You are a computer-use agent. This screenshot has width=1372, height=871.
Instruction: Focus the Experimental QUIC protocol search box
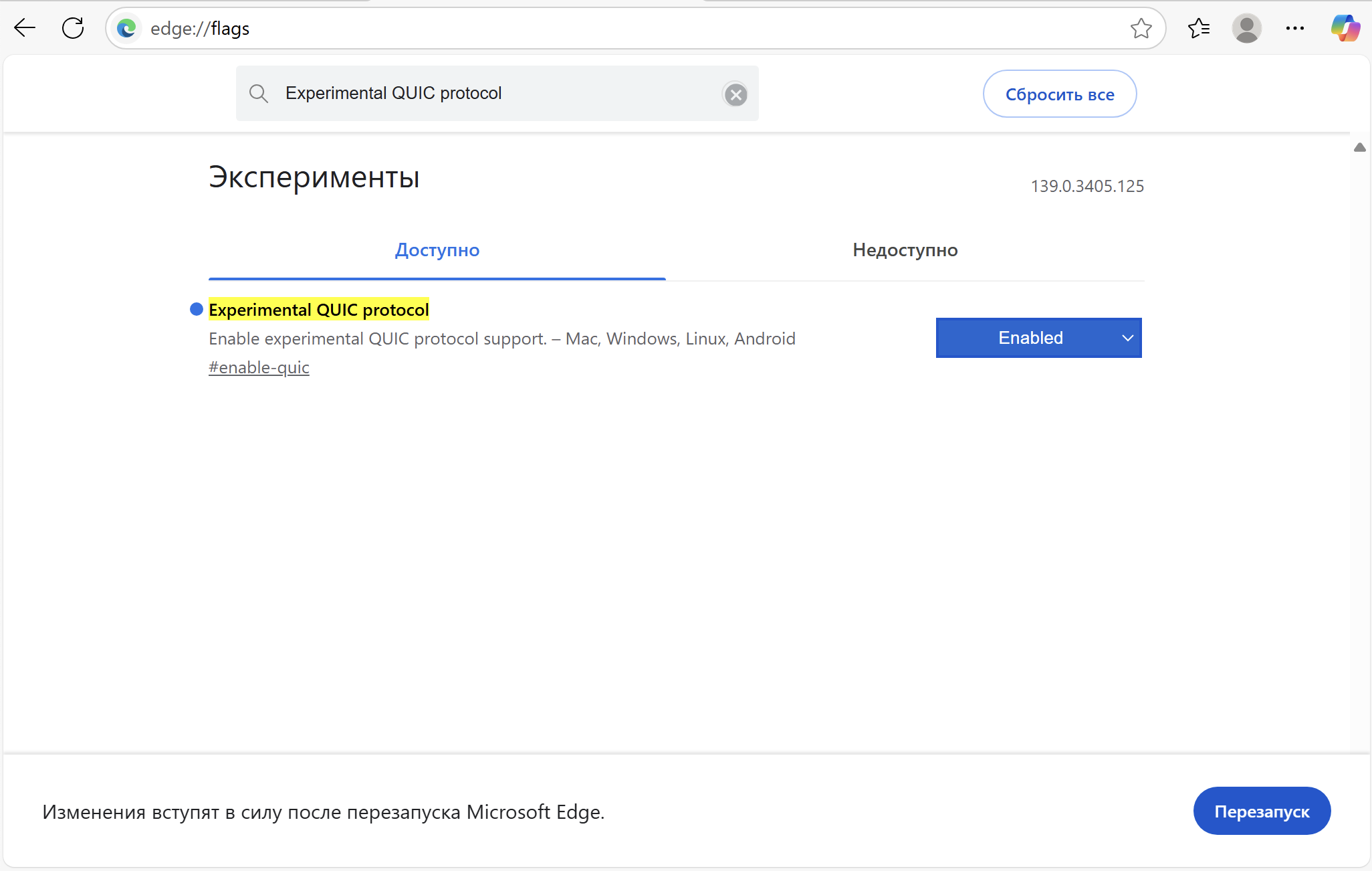[x=495, y=94]
